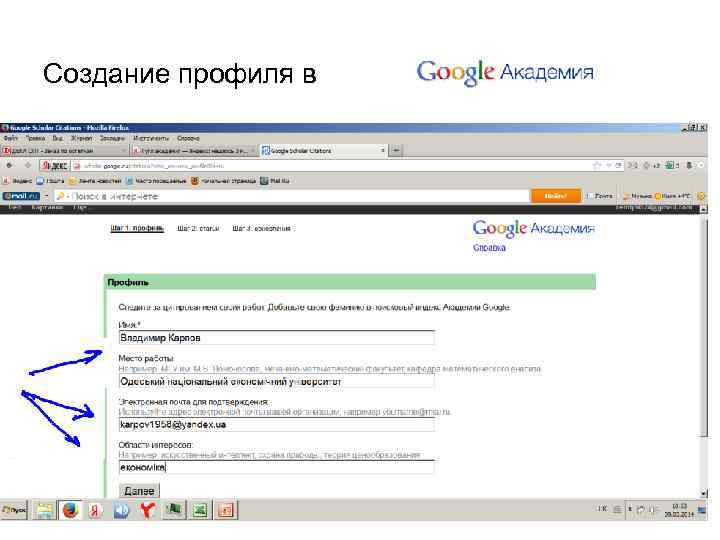This screenshot has height=540, width=720.
Task: Click Шаг 3: обновления step link
Action: click(262, 228)
